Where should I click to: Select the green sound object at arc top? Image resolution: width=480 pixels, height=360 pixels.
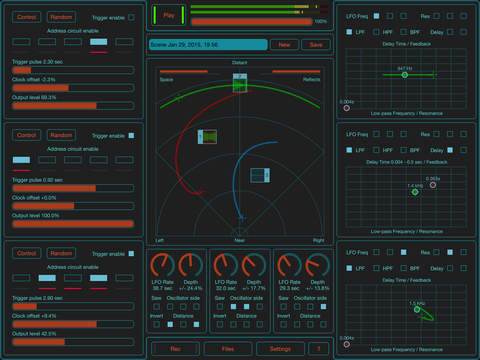240,83
